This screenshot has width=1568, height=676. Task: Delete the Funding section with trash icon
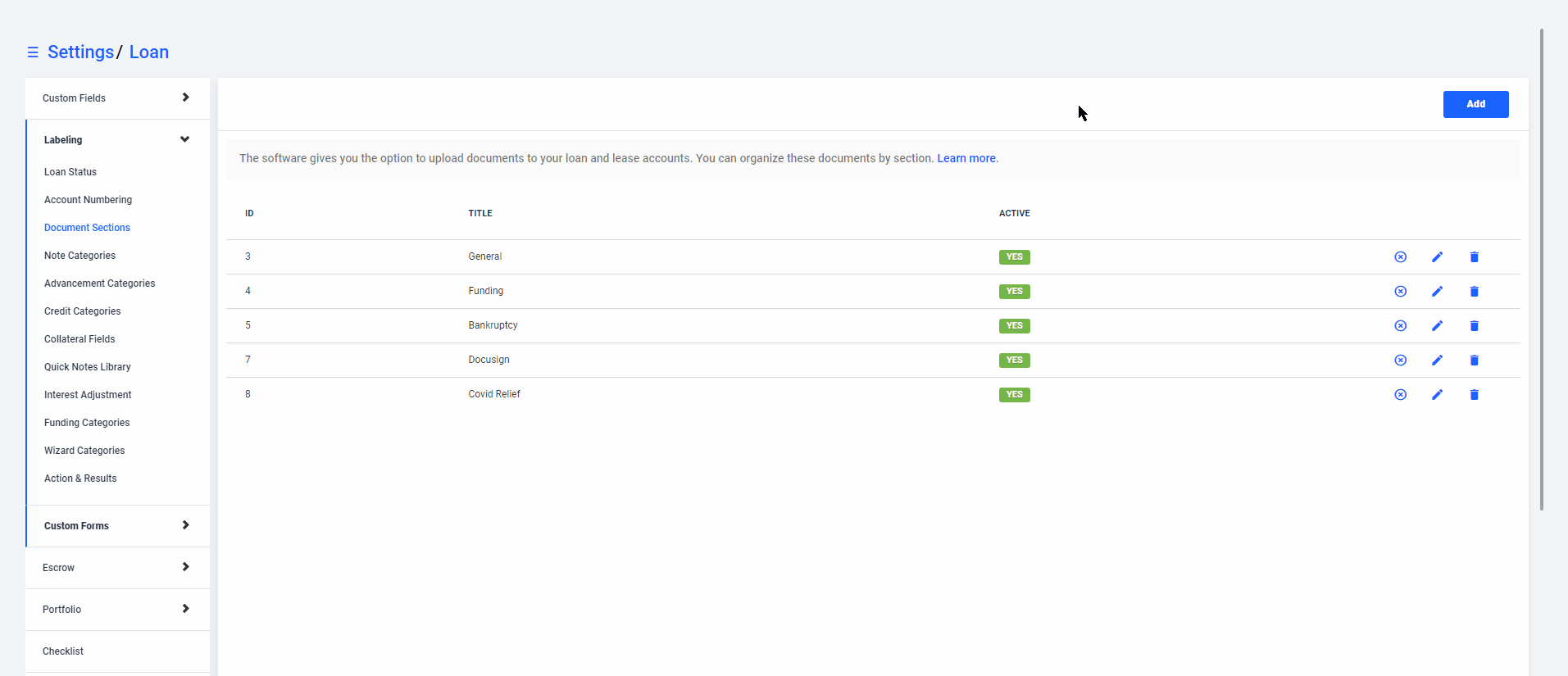coord(1475,292)
